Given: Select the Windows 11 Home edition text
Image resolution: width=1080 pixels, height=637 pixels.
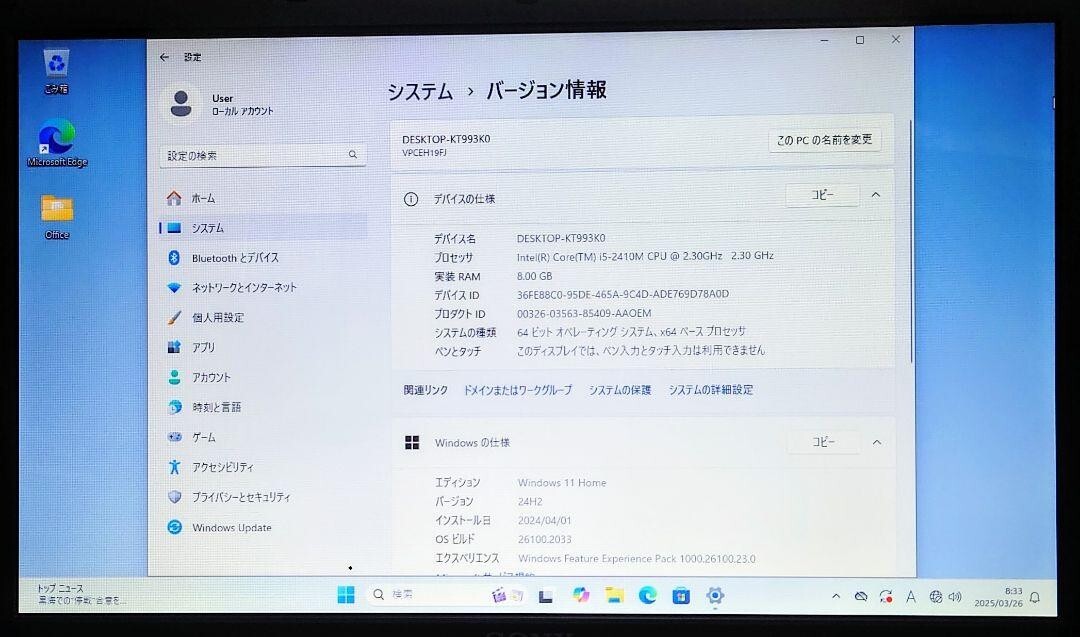Looking at the screenshot, I should coord(562,483).
